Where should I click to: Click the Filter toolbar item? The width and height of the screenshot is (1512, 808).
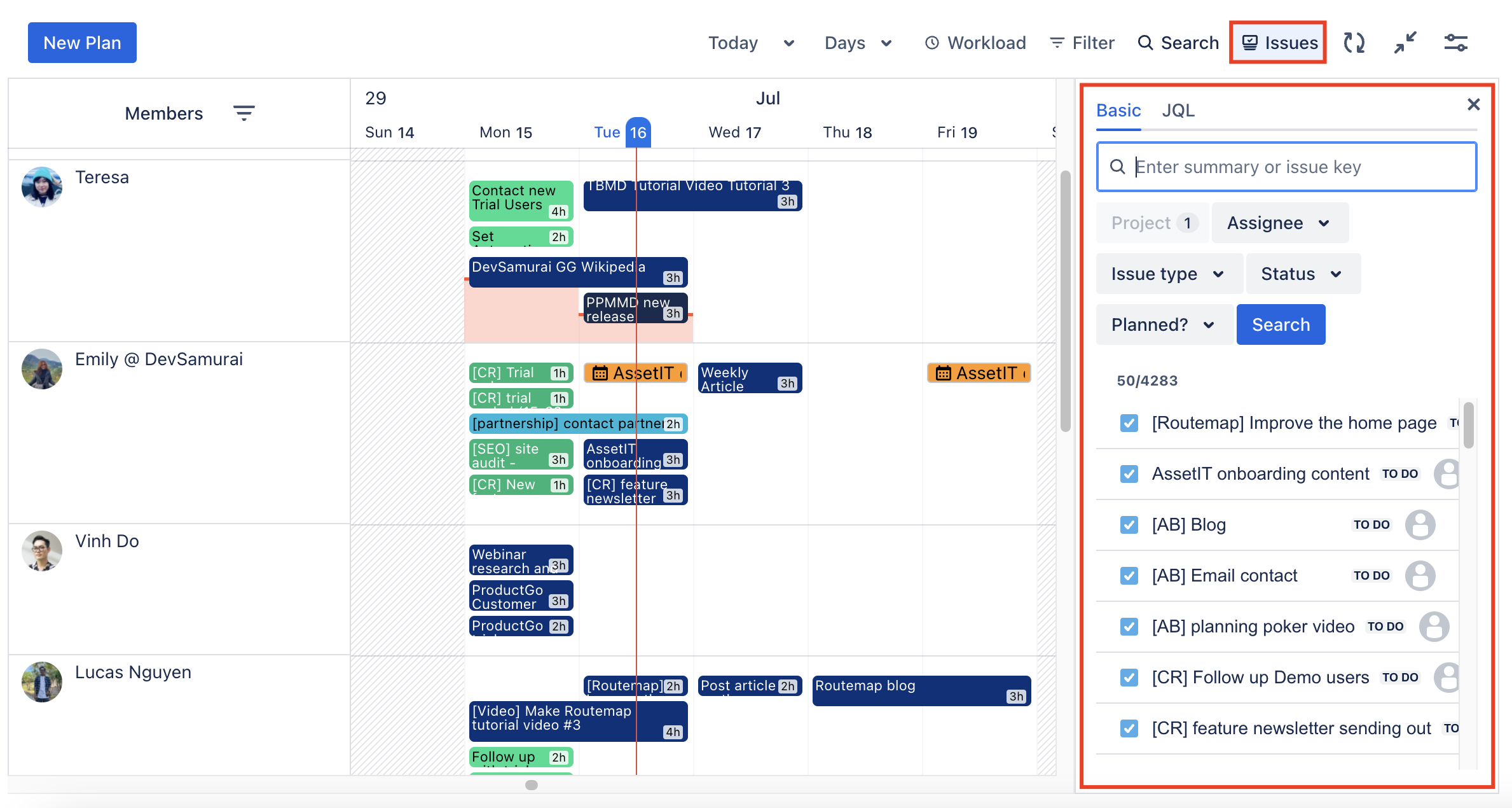pyautogui.click(x=1082, y=43)
